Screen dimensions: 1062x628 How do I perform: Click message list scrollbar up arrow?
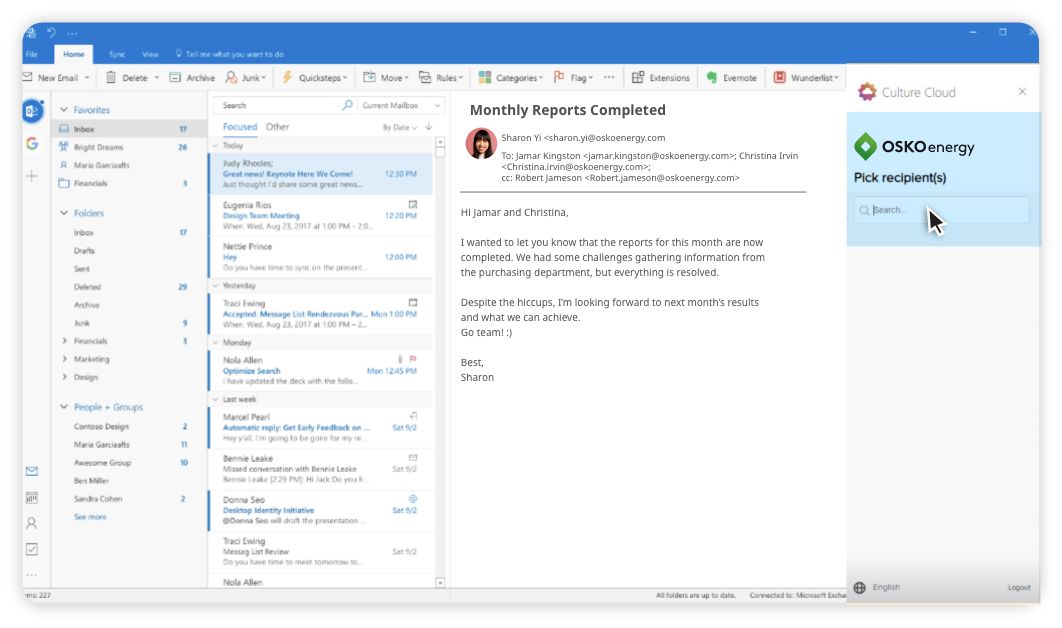440,142
